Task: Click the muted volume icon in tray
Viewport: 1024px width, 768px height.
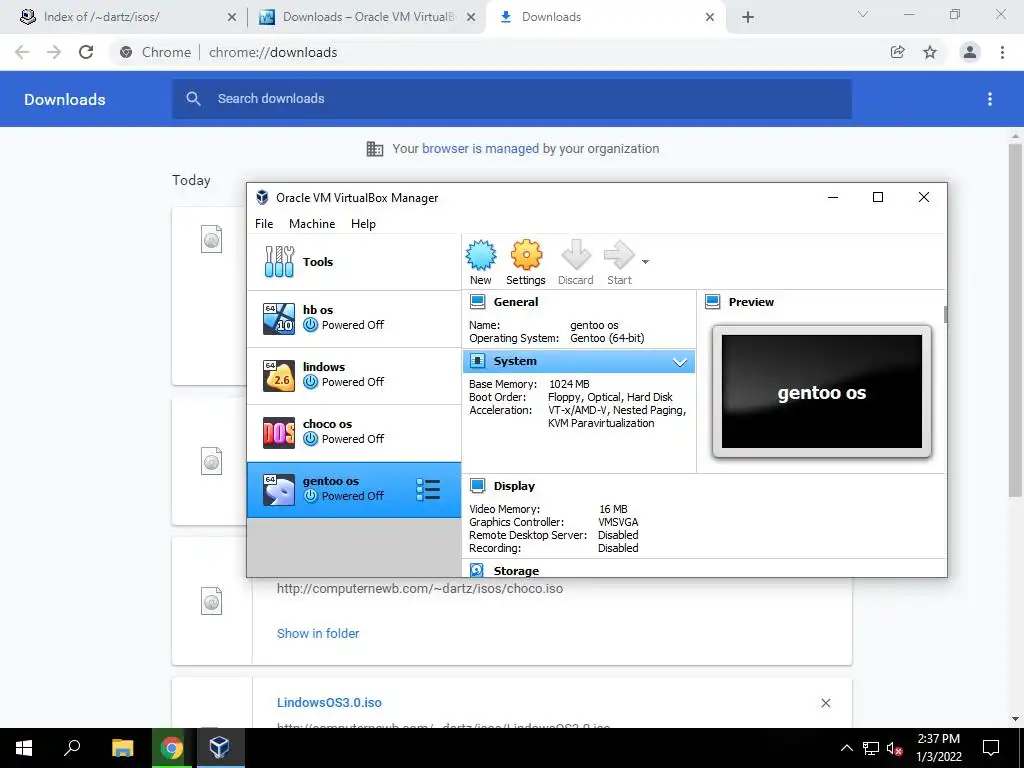Action: pyautogui.click(x=895, y=748)
